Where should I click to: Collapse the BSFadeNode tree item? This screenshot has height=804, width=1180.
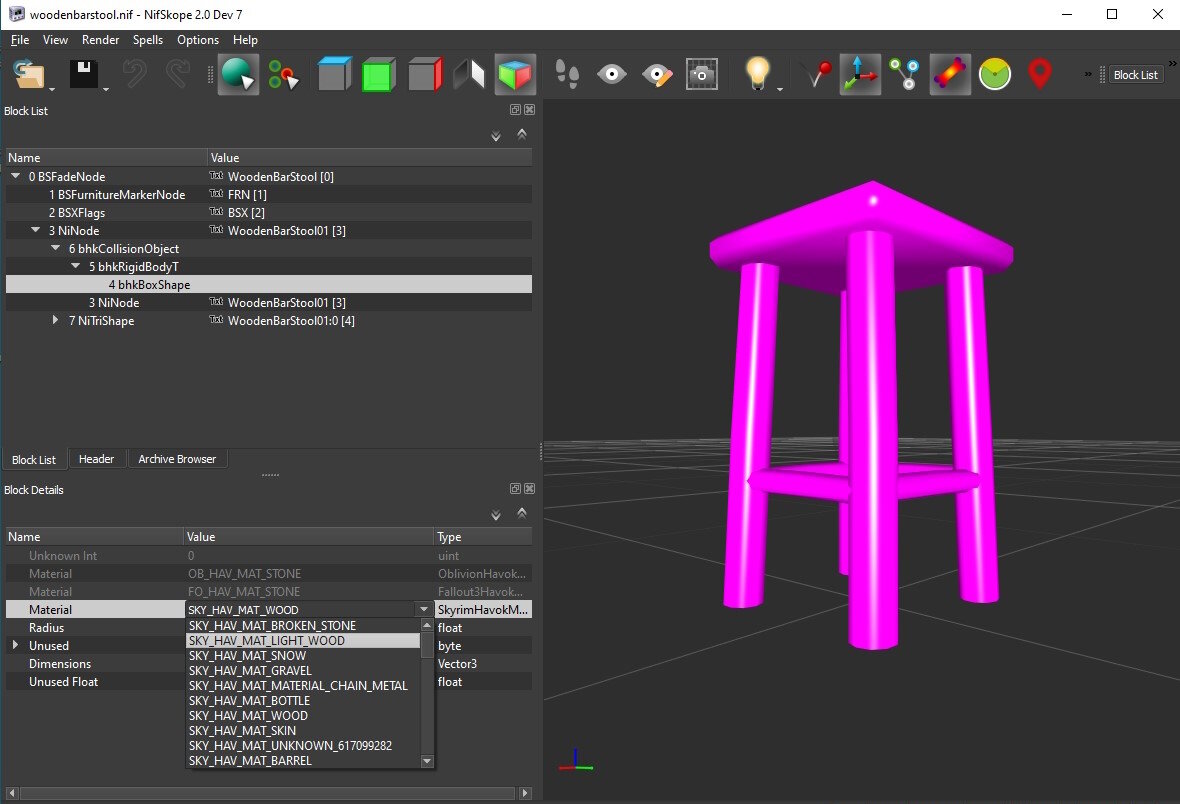pyautogui.click(x=14, y=176)
